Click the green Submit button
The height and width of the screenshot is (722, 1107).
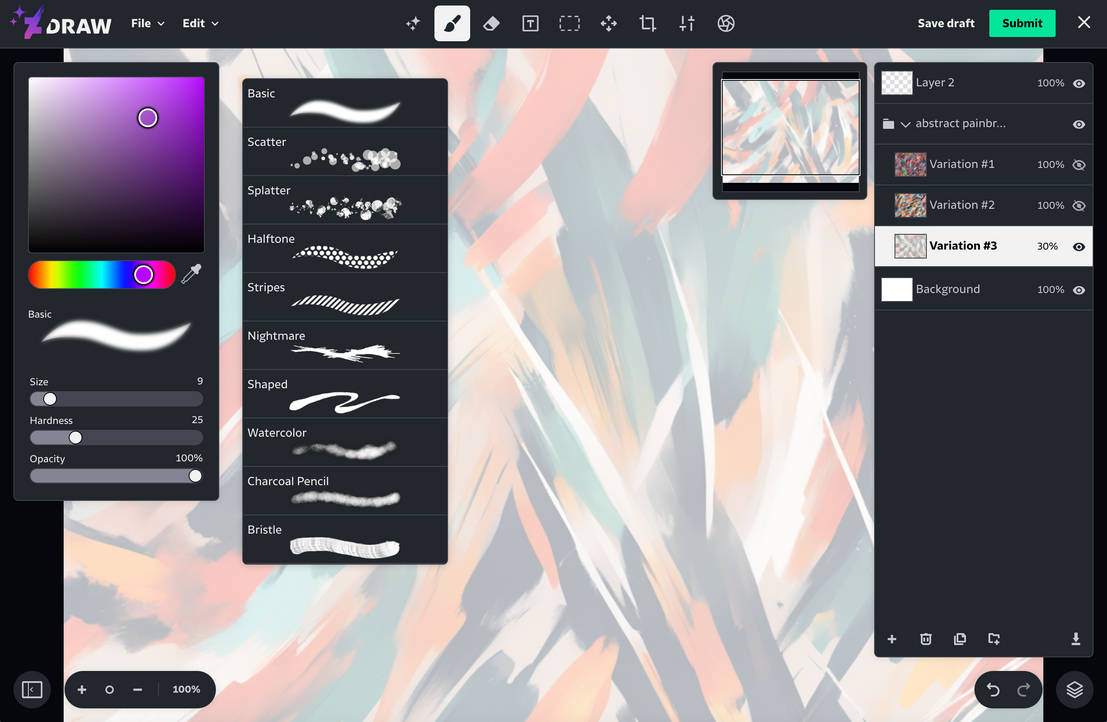(1022, 23)
